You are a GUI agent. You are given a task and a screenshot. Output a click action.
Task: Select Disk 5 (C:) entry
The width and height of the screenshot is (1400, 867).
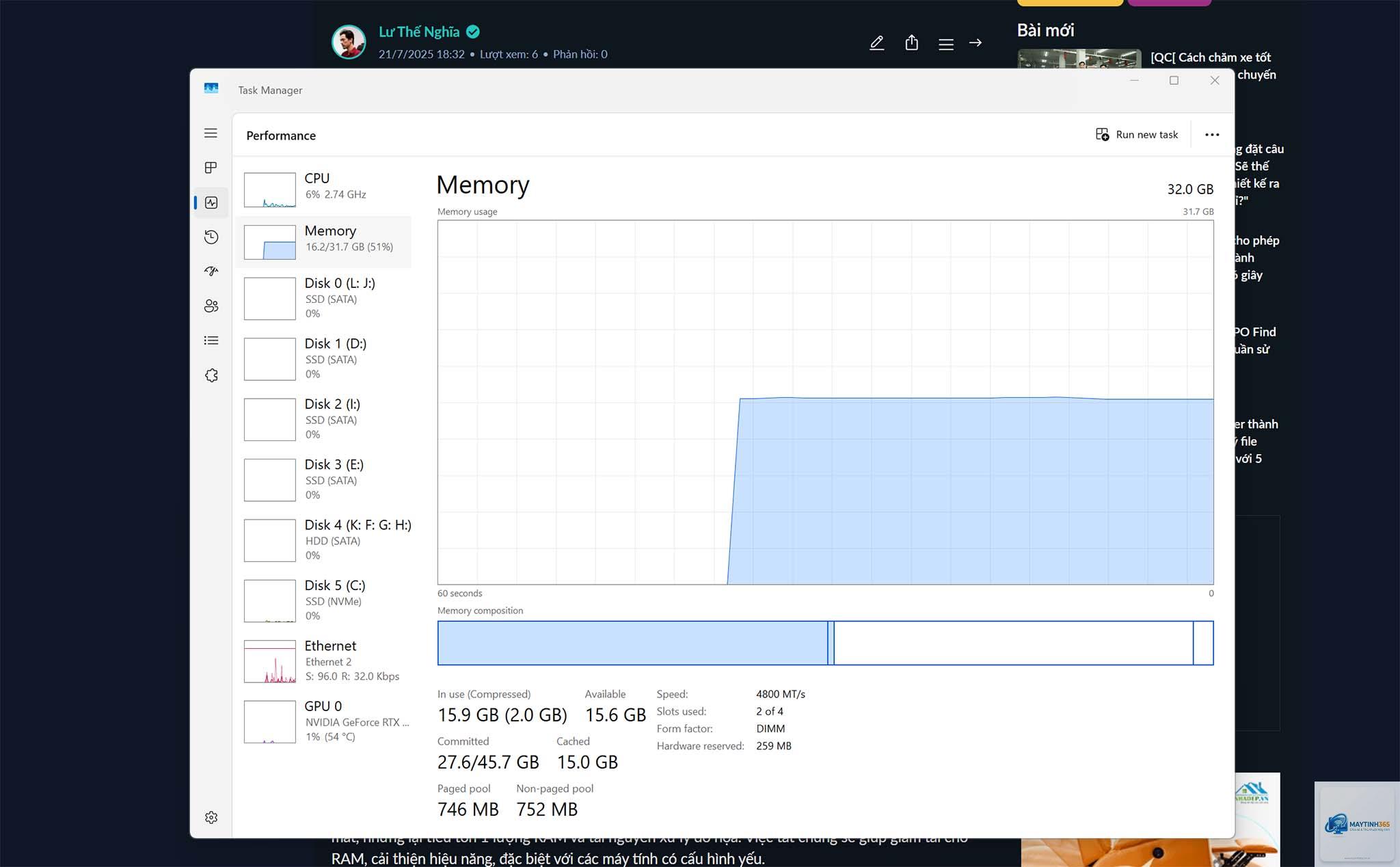point(323,600)
